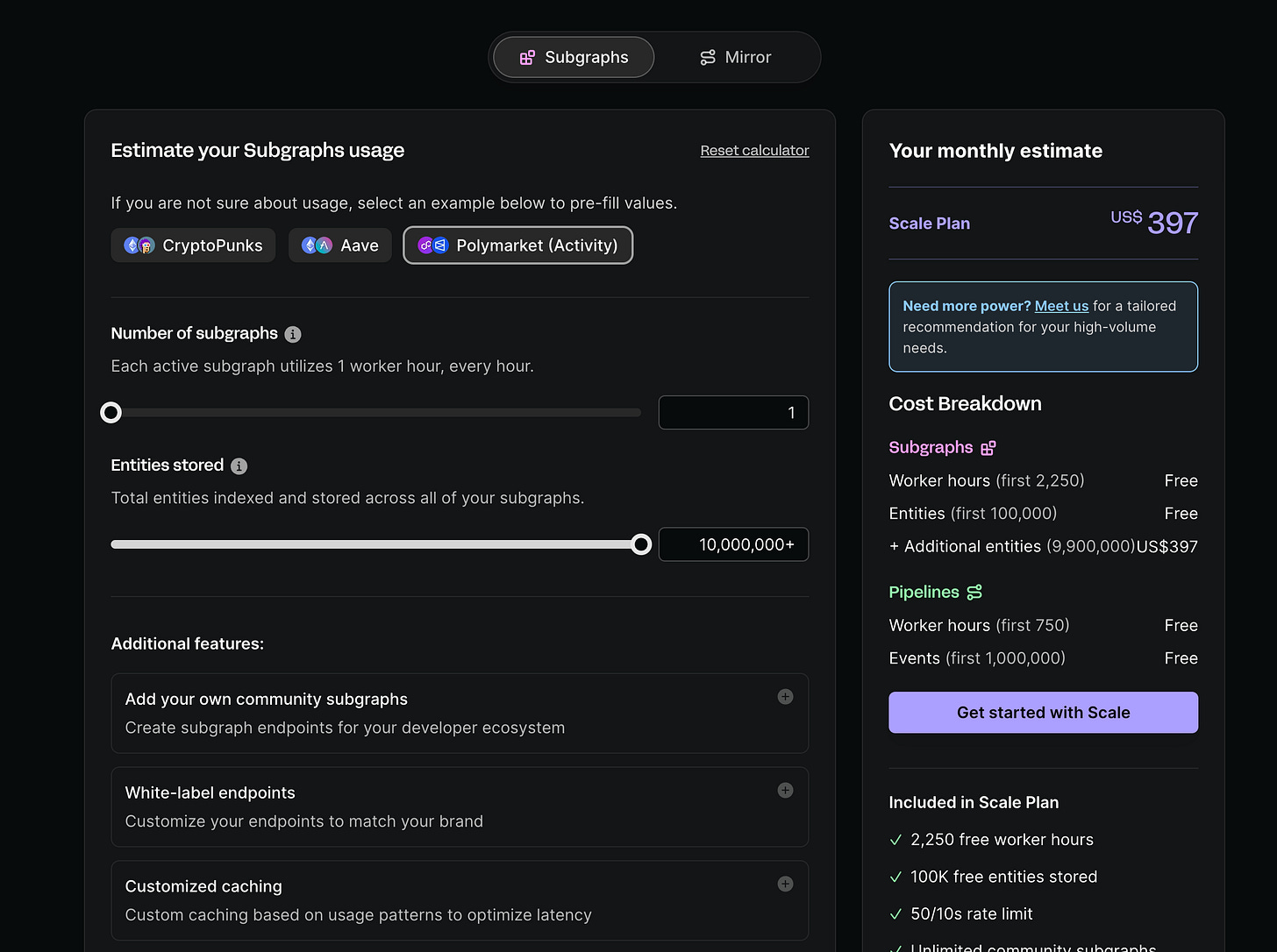
Task: Click Pipelines icon in Cost Breakdown
Action: (974, 593)
